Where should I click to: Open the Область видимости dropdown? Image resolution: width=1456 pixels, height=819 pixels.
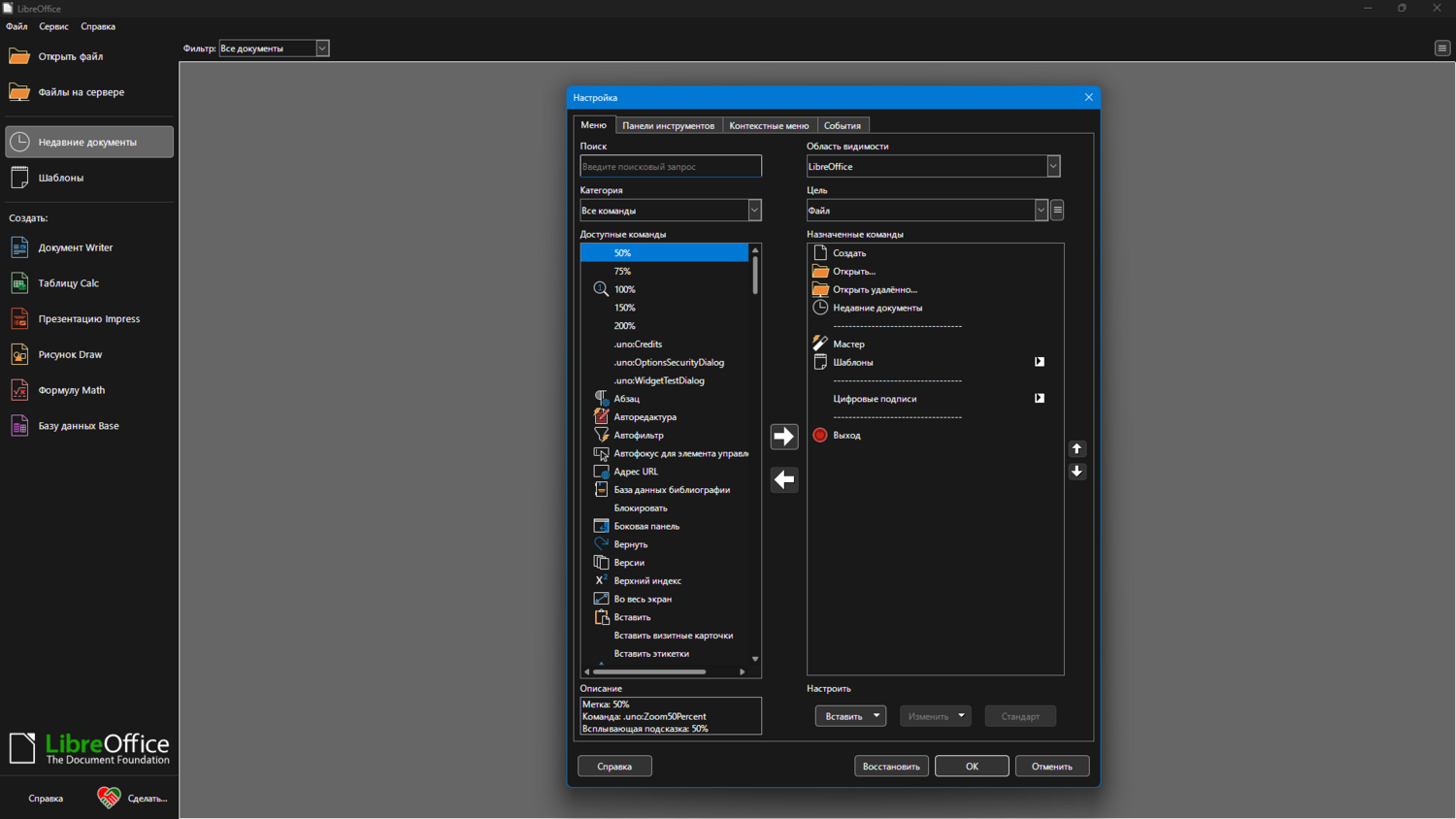coord(1052,167)
